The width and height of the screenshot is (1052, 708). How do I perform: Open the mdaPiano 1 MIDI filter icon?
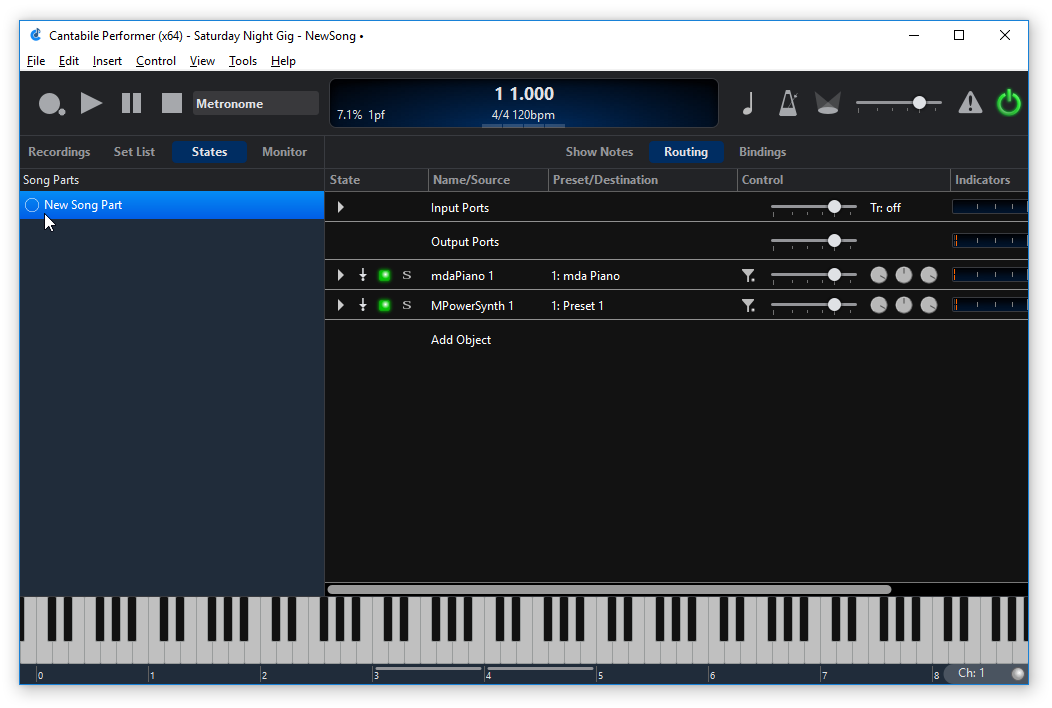coord(748,275)
